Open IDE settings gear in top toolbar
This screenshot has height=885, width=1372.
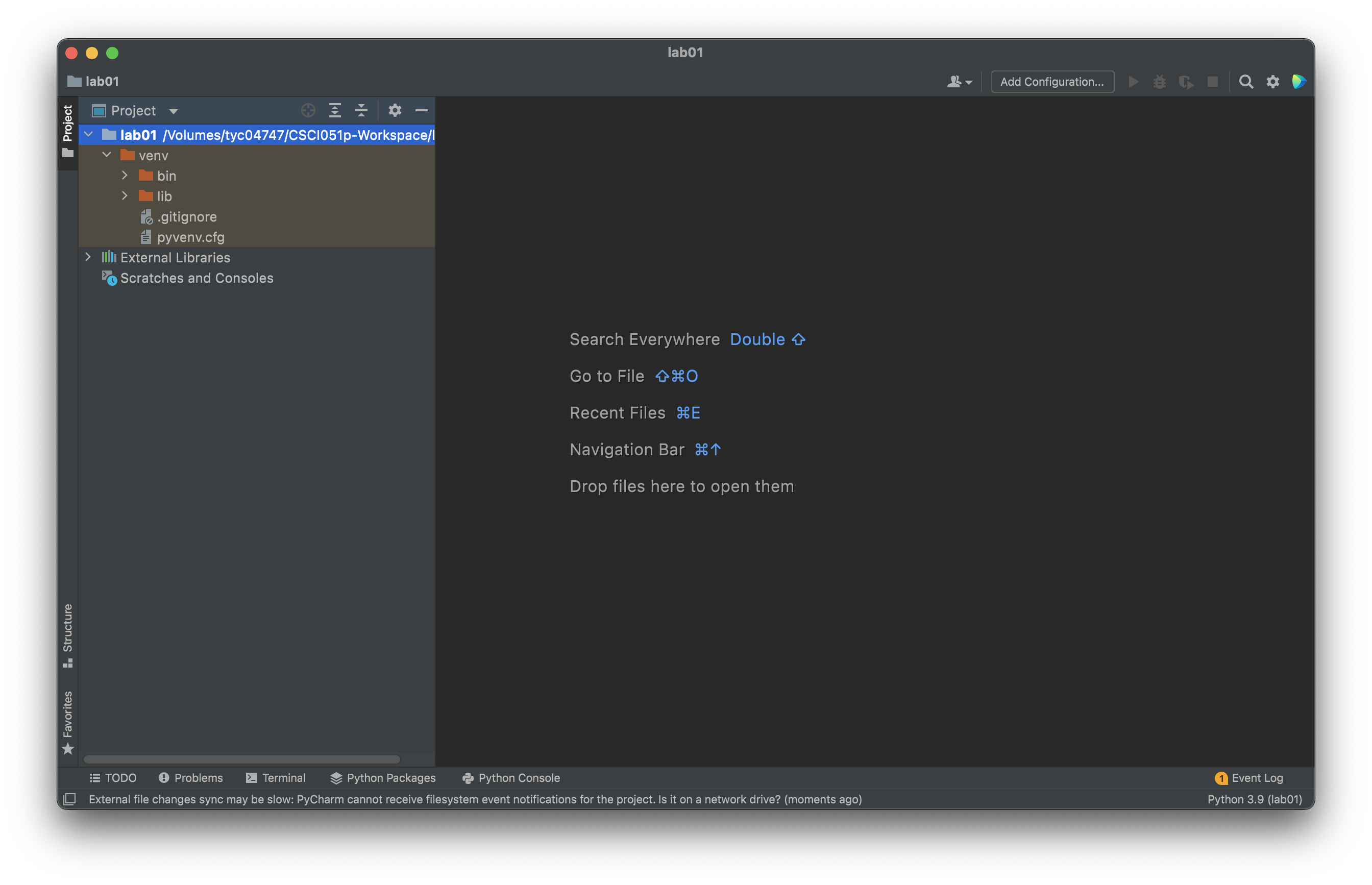pyautogui.click(x=1272, y=82)
